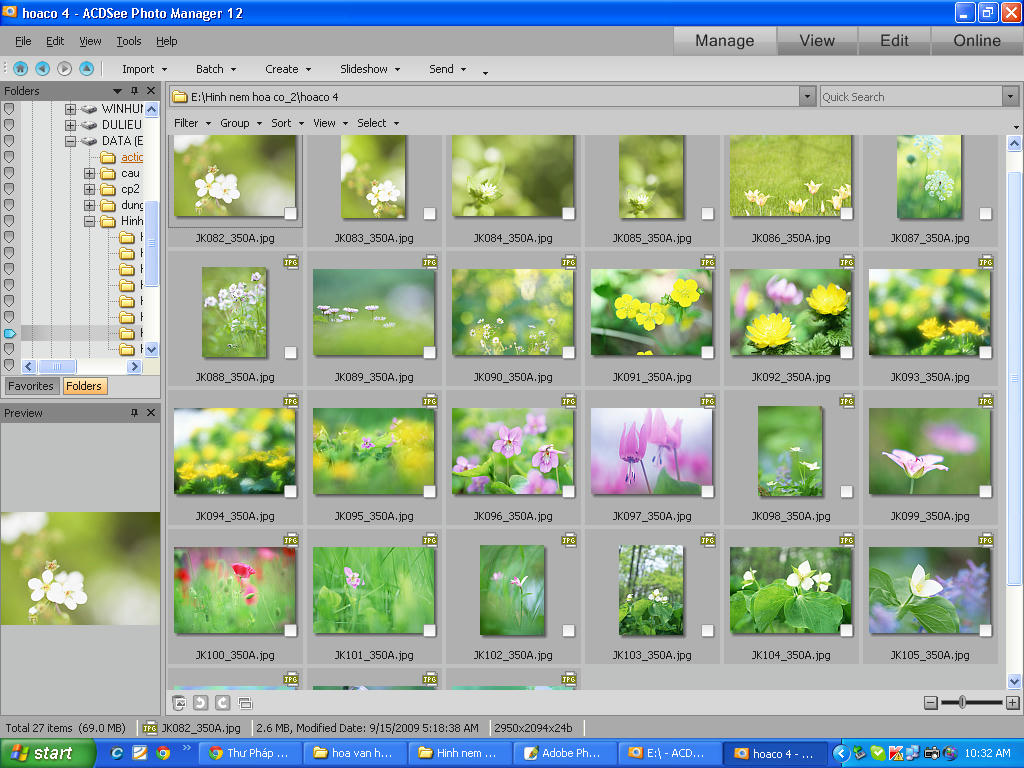Open the Edit menu in menu bar
This screenshot has height=768, width=1024.
[x=55, y=41]
